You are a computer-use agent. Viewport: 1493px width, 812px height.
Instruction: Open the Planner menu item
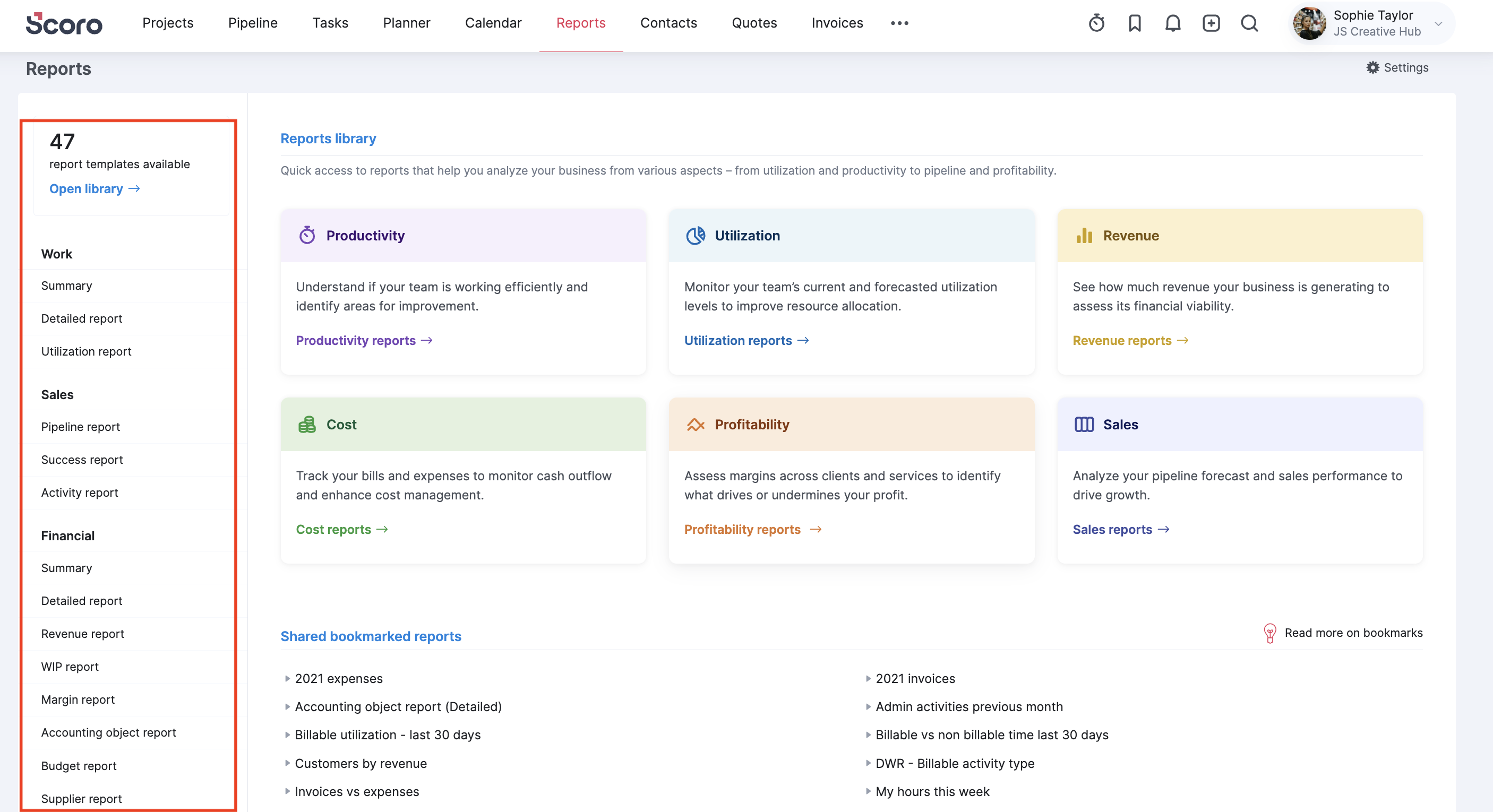click(x=406, y=23)
